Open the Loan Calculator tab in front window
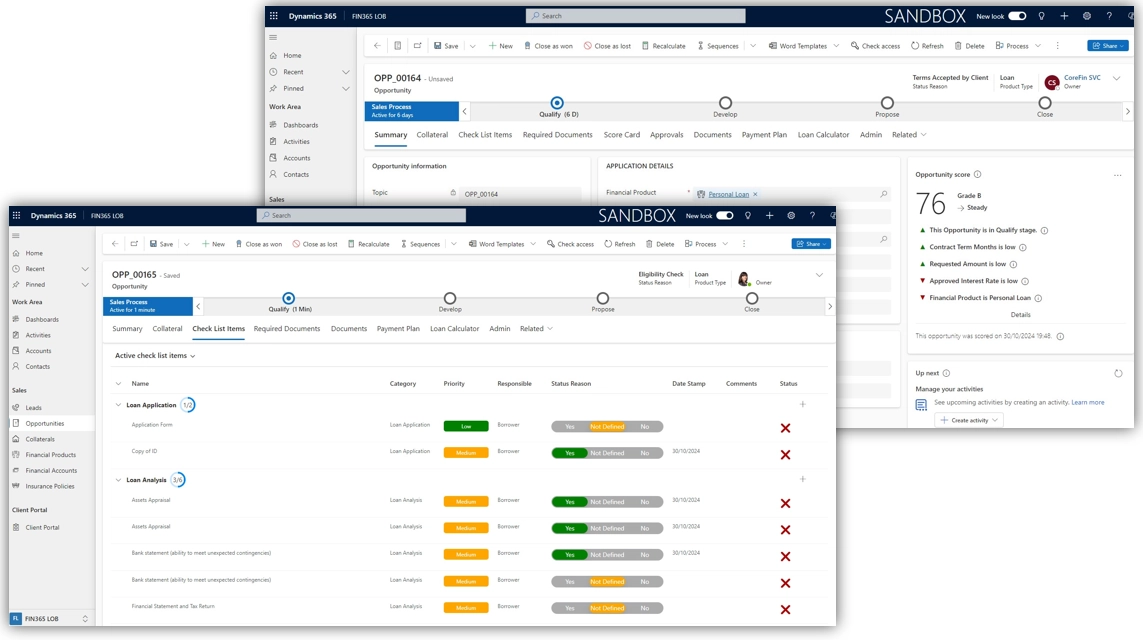 (454, 329)
